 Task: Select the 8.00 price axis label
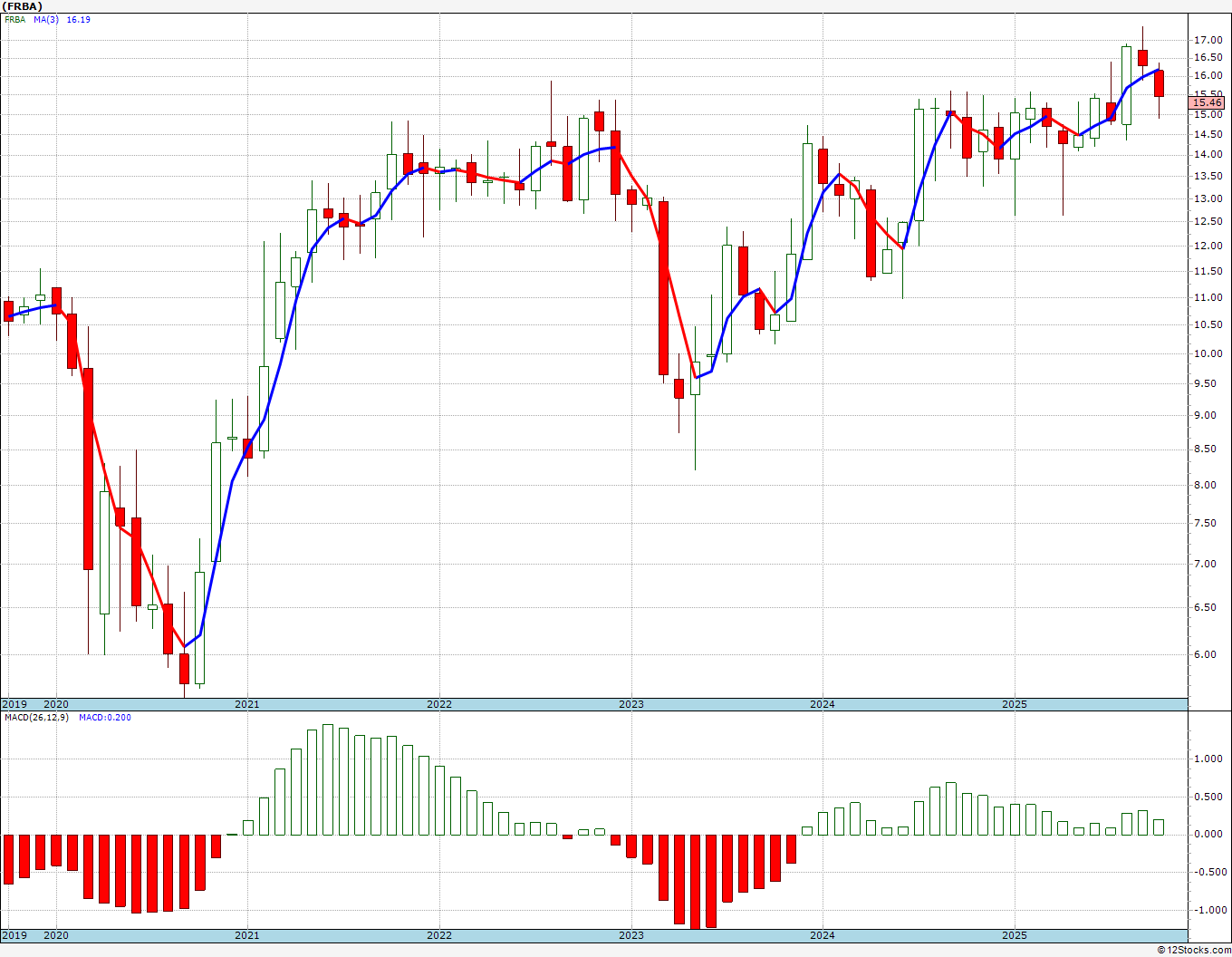(x=1205, y=485)
